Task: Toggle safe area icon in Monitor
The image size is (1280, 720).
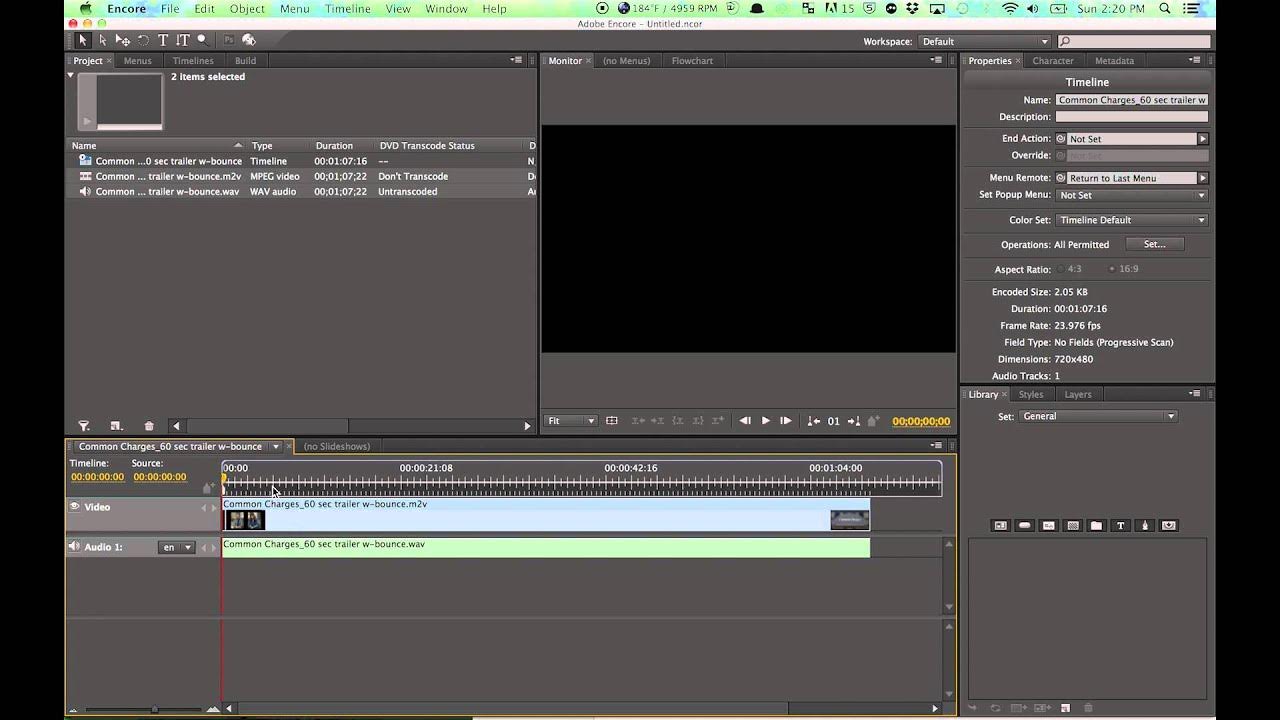Action: point(612,421)
